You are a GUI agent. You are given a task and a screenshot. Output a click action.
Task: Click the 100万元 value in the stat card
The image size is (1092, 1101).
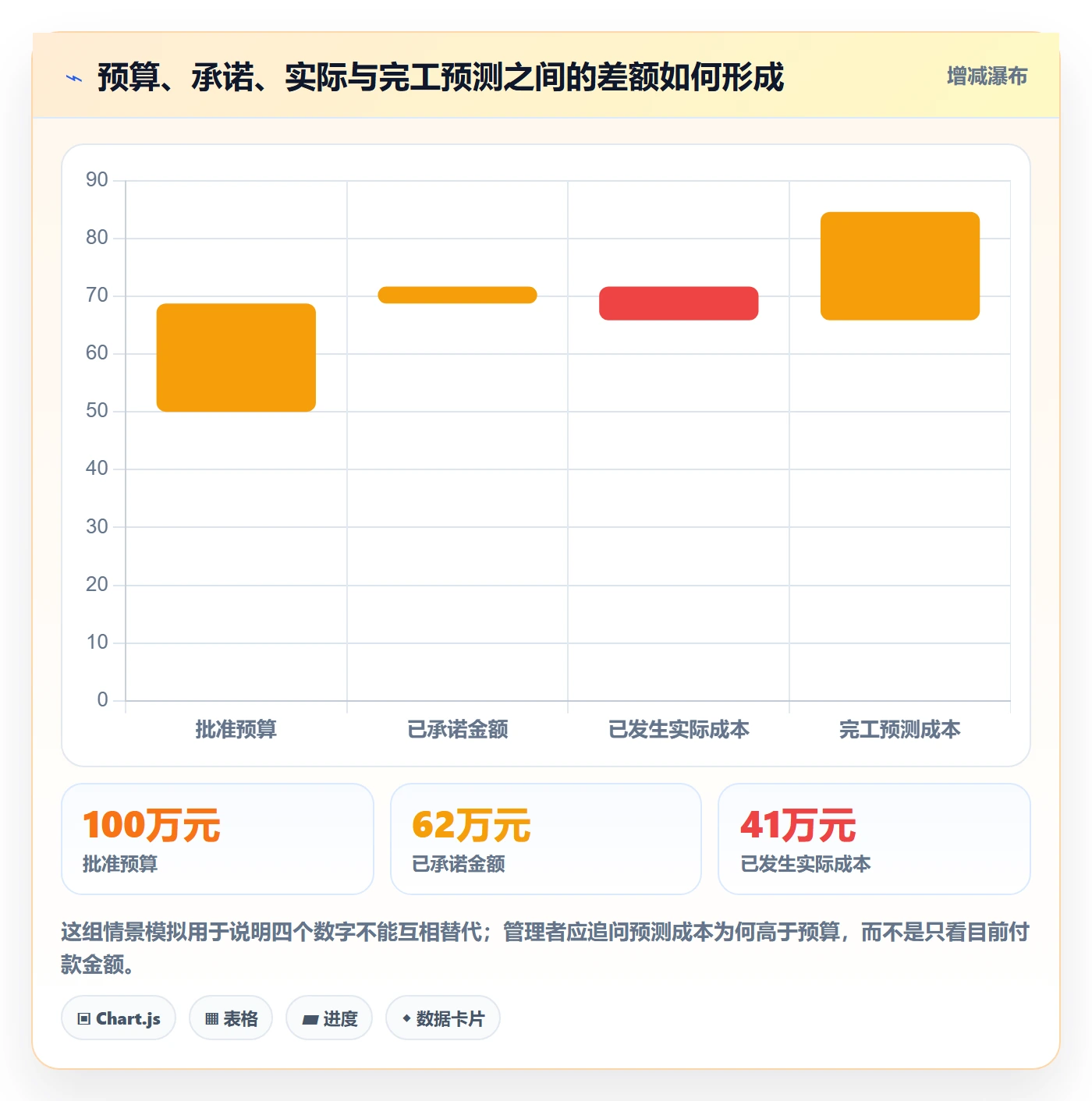[x=152, y=825]
